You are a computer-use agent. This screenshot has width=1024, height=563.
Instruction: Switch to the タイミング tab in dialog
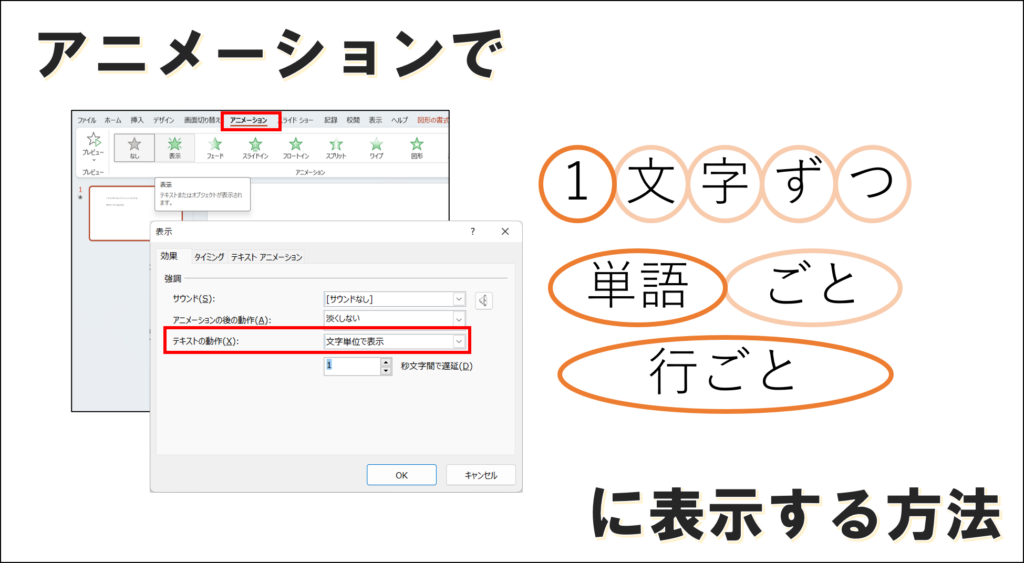point(208,257)
